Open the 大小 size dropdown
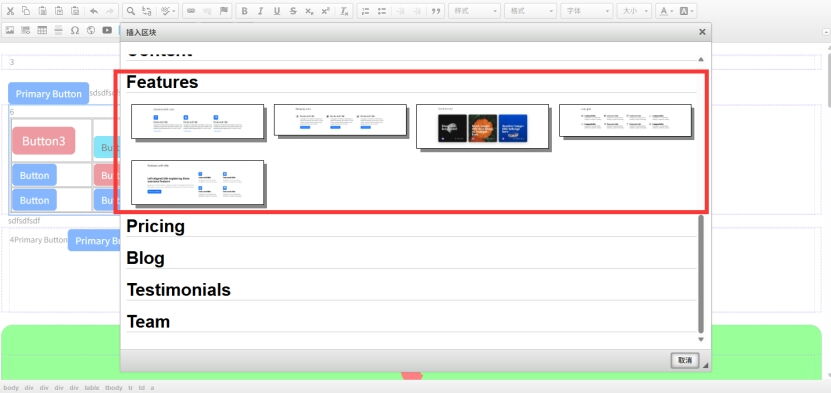 click(634, 11)
